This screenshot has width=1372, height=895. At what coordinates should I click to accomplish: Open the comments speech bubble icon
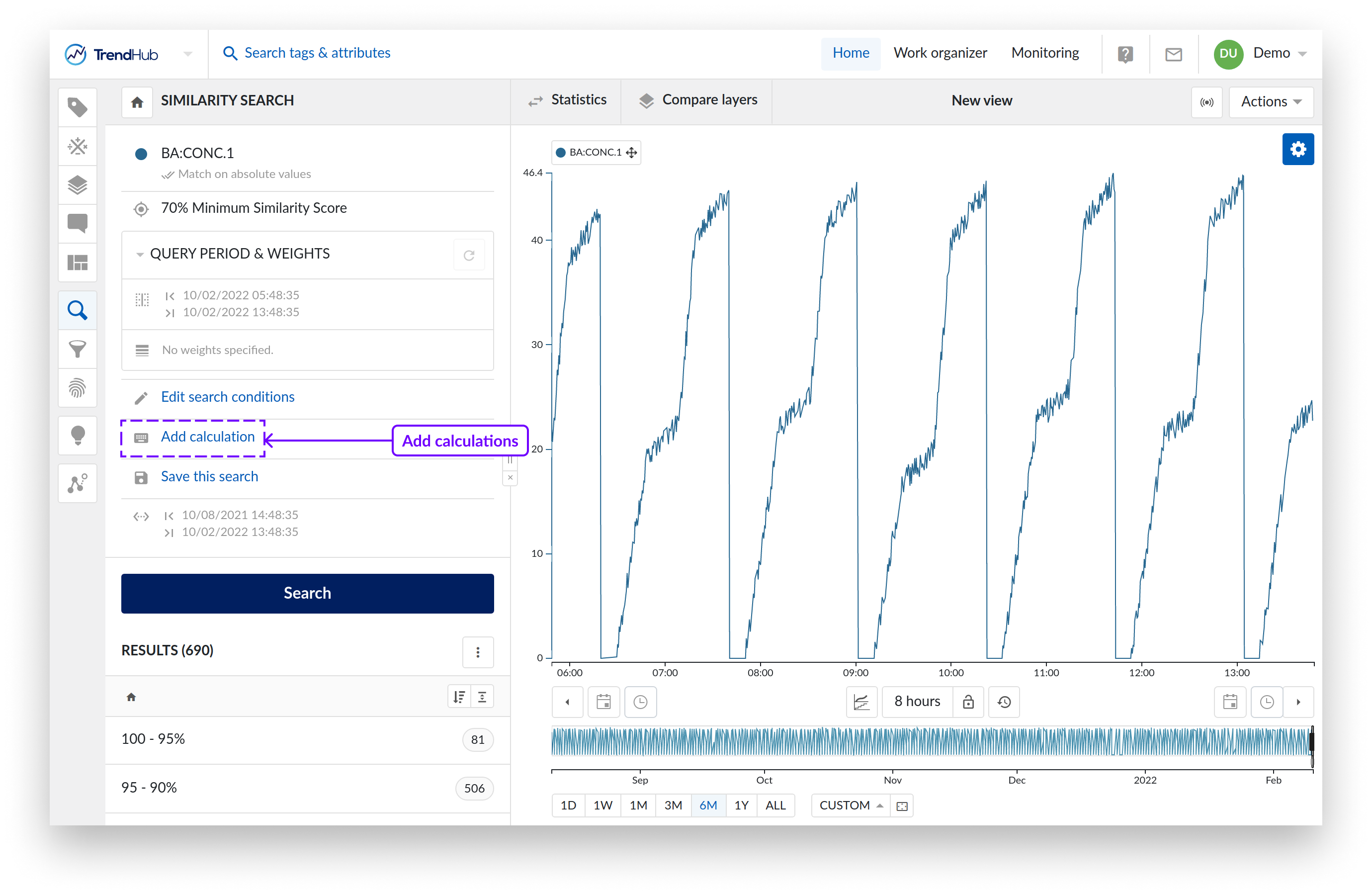coord(77,223)
